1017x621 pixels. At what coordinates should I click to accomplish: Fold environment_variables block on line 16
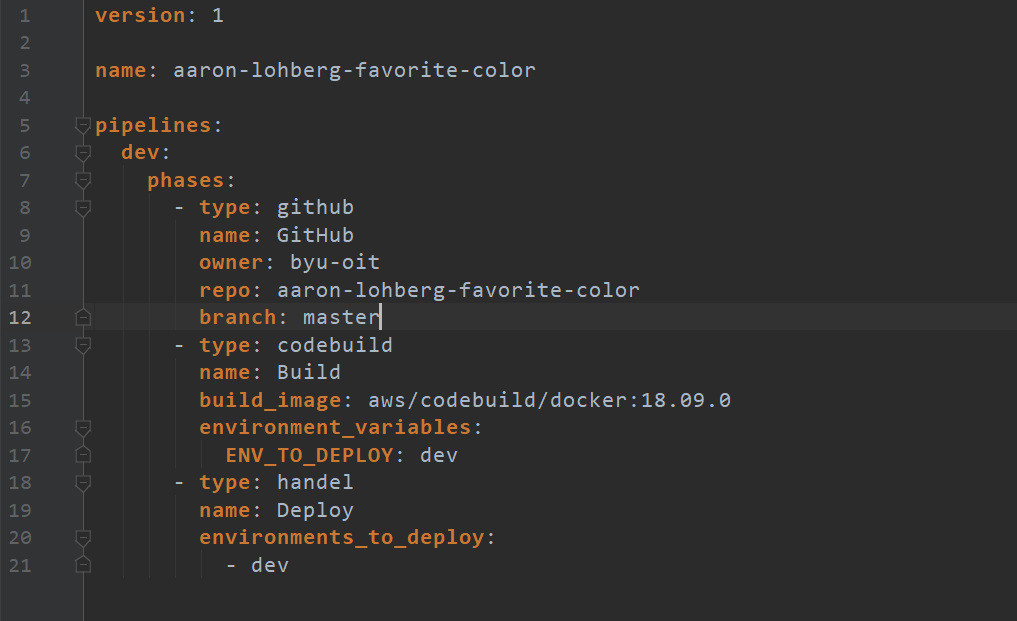pos(82,428)
